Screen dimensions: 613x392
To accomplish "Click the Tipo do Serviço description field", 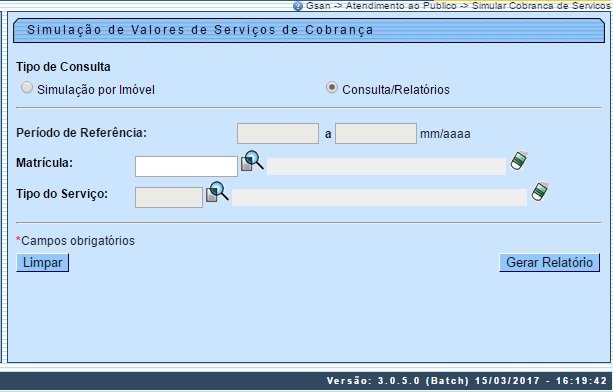I will tap(379, 197).
